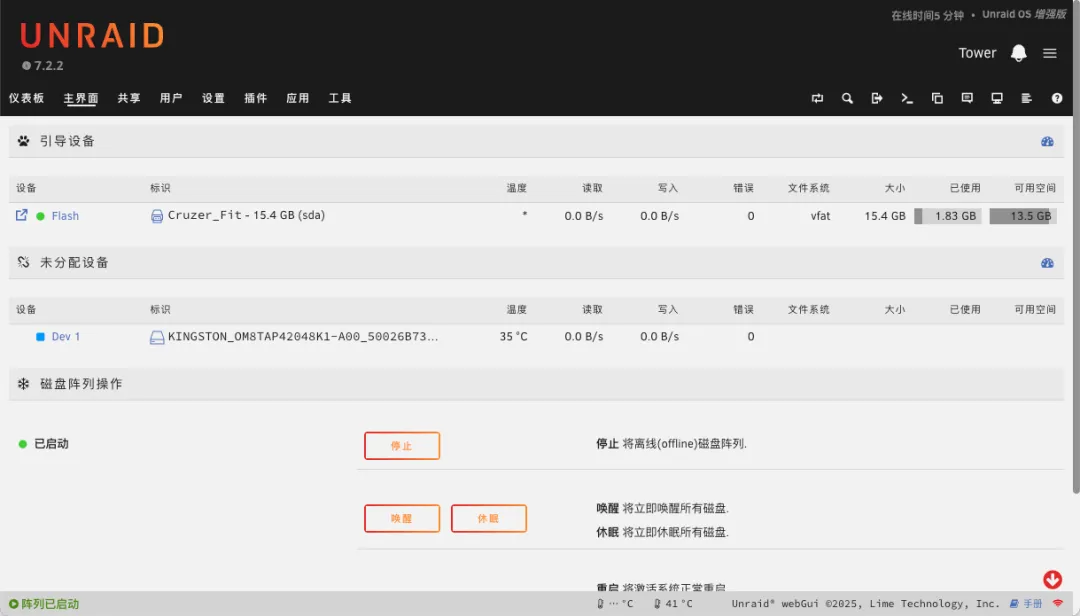1080x616 pixels.
Task: Open the hamburger menu beside the bell
Action: click(1049, 53)
